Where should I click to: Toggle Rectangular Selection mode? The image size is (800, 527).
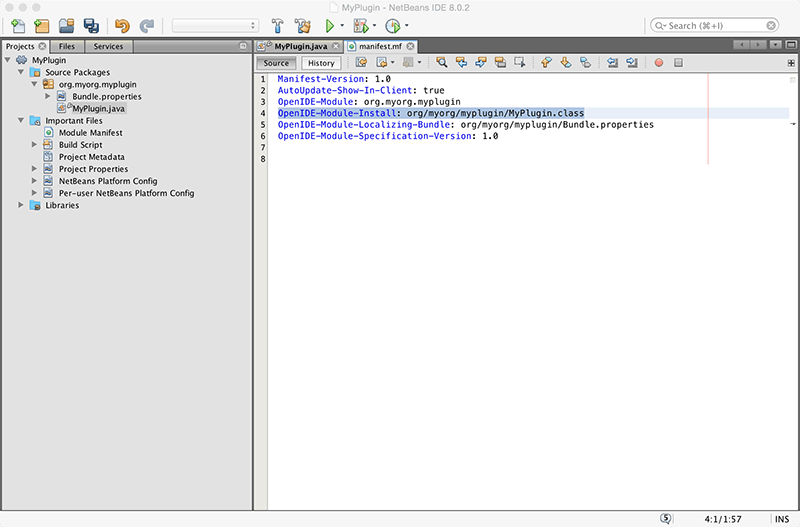click(519, 63)
